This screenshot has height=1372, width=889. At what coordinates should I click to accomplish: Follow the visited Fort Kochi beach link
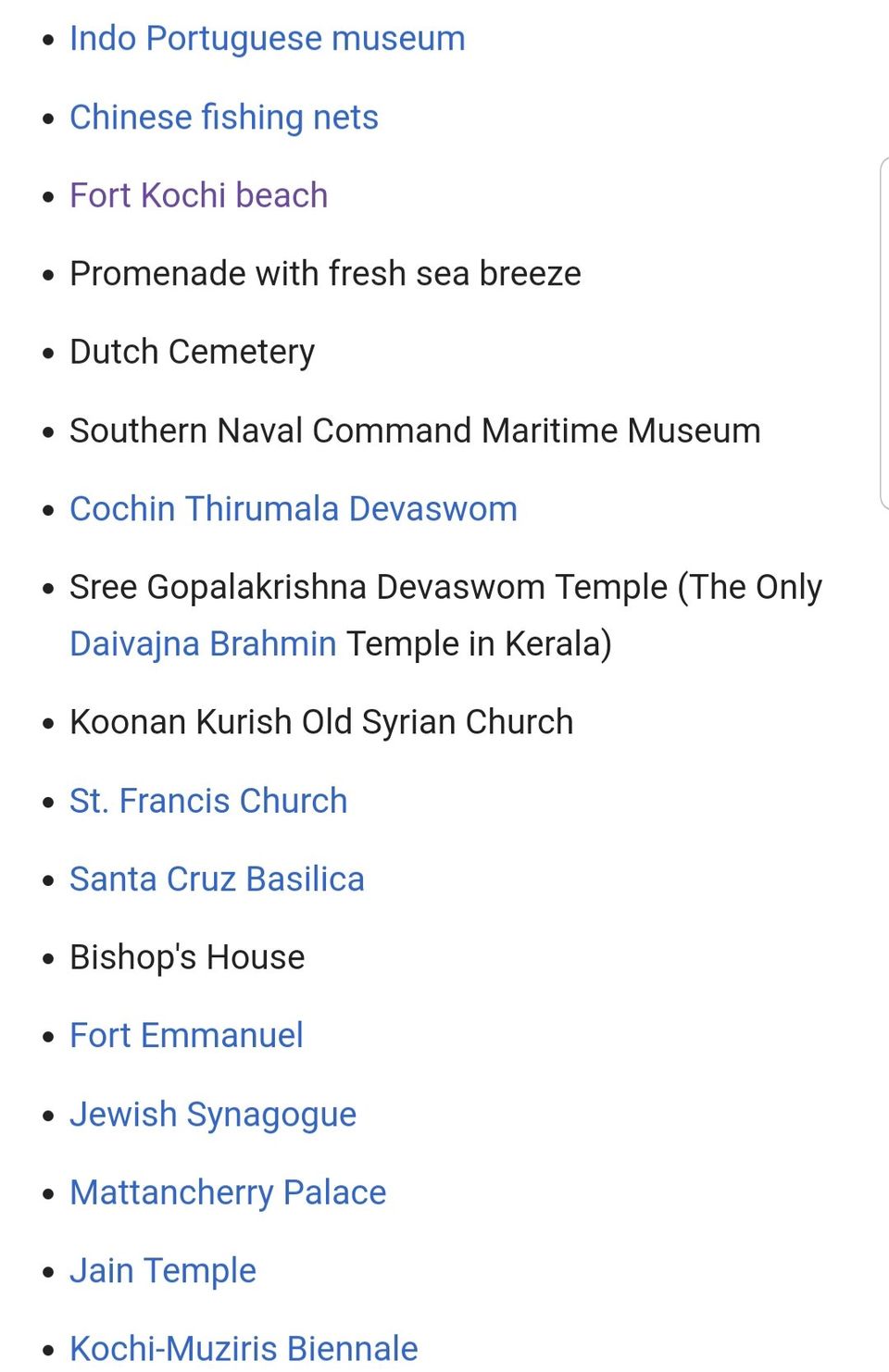pyautogui.click(x=199, y=195)
